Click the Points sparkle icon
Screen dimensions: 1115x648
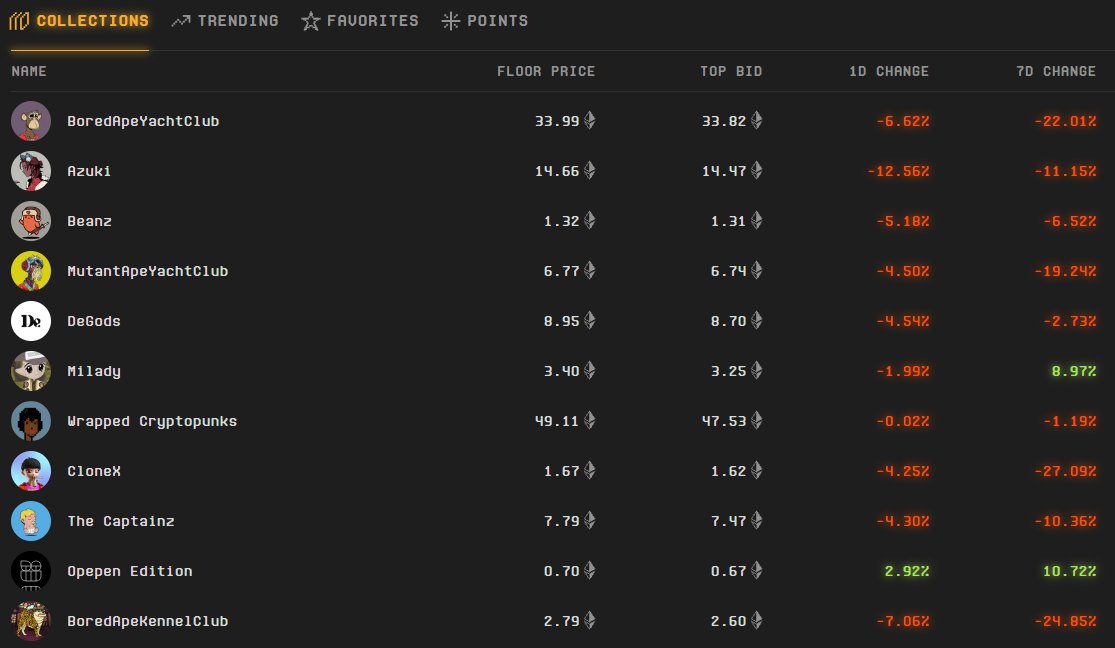click(x=450, y=21)
